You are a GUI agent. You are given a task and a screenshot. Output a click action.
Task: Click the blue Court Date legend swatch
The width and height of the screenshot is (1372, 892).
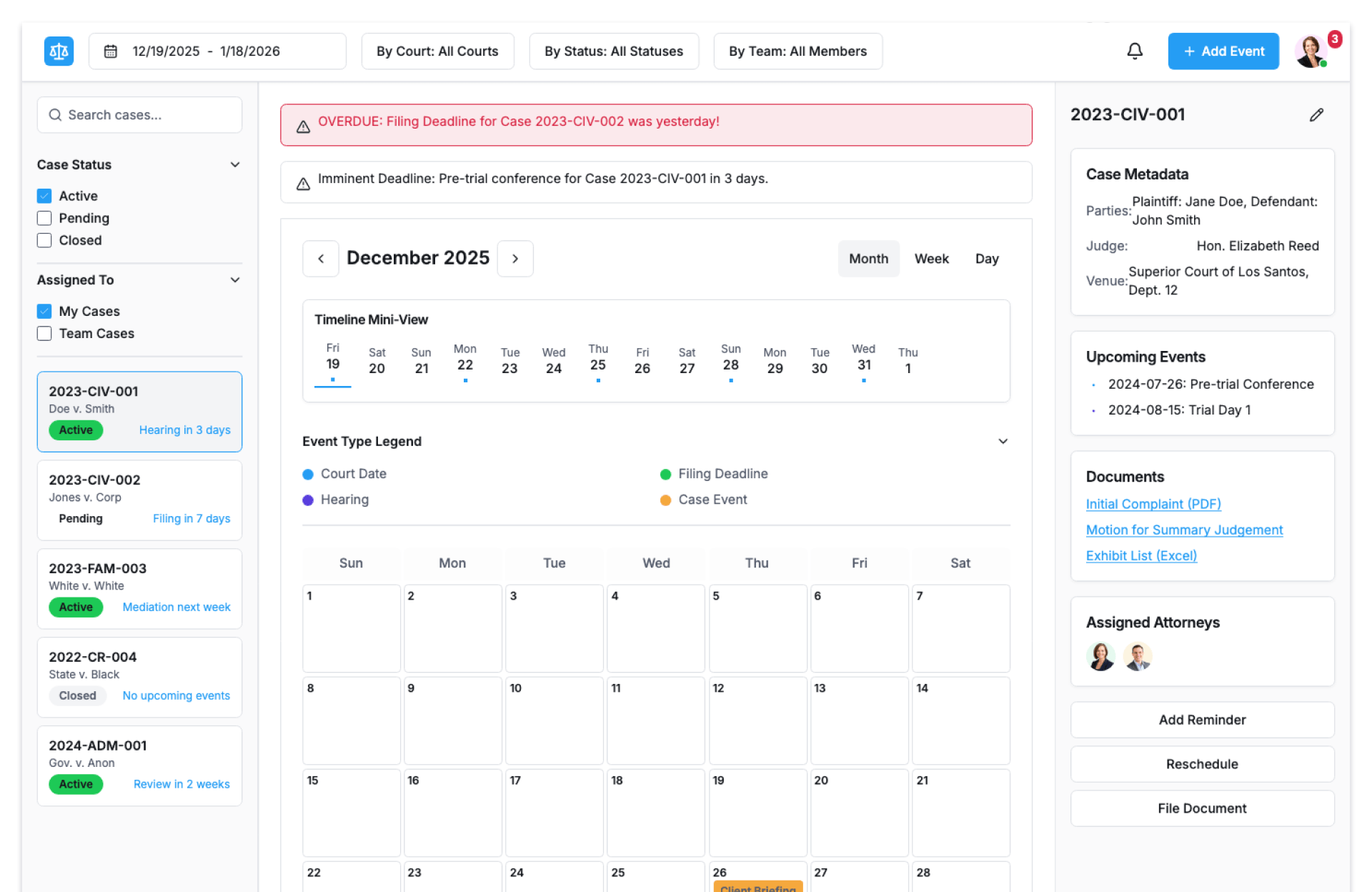tap(308, 475)
